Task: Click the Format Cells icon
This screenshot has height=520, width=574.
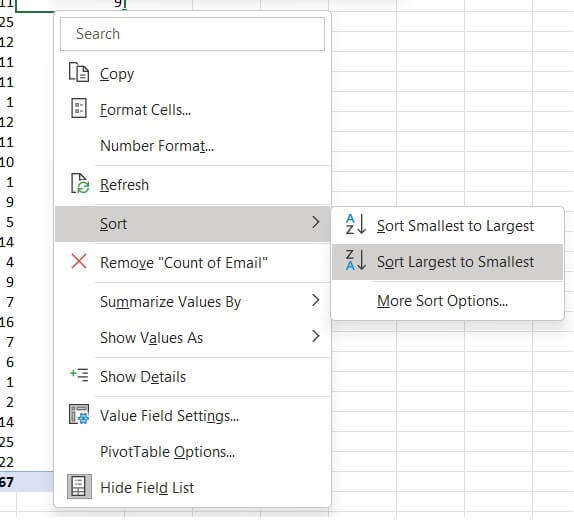Action: pos(79,108)
